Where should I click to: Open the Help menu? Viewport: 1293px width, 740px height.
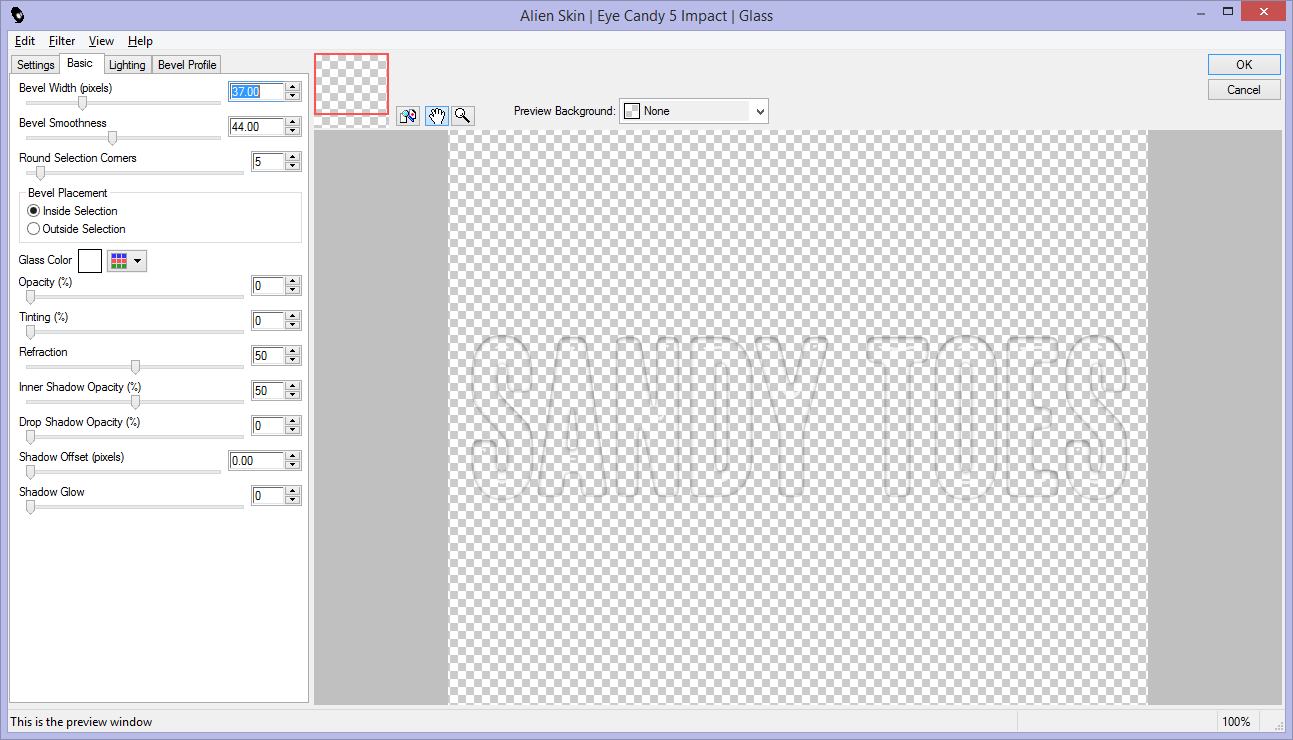click(x=140, y=41)
